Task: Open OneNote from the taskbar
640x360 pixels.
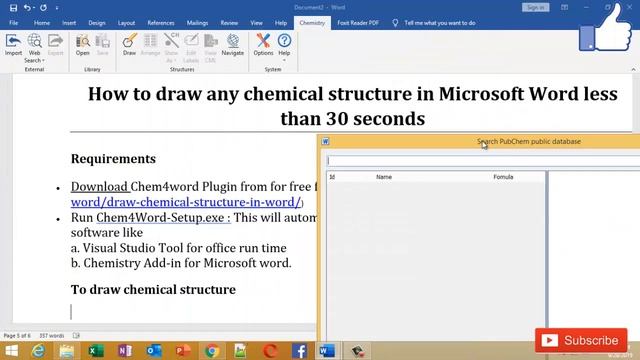Action: 125,351
